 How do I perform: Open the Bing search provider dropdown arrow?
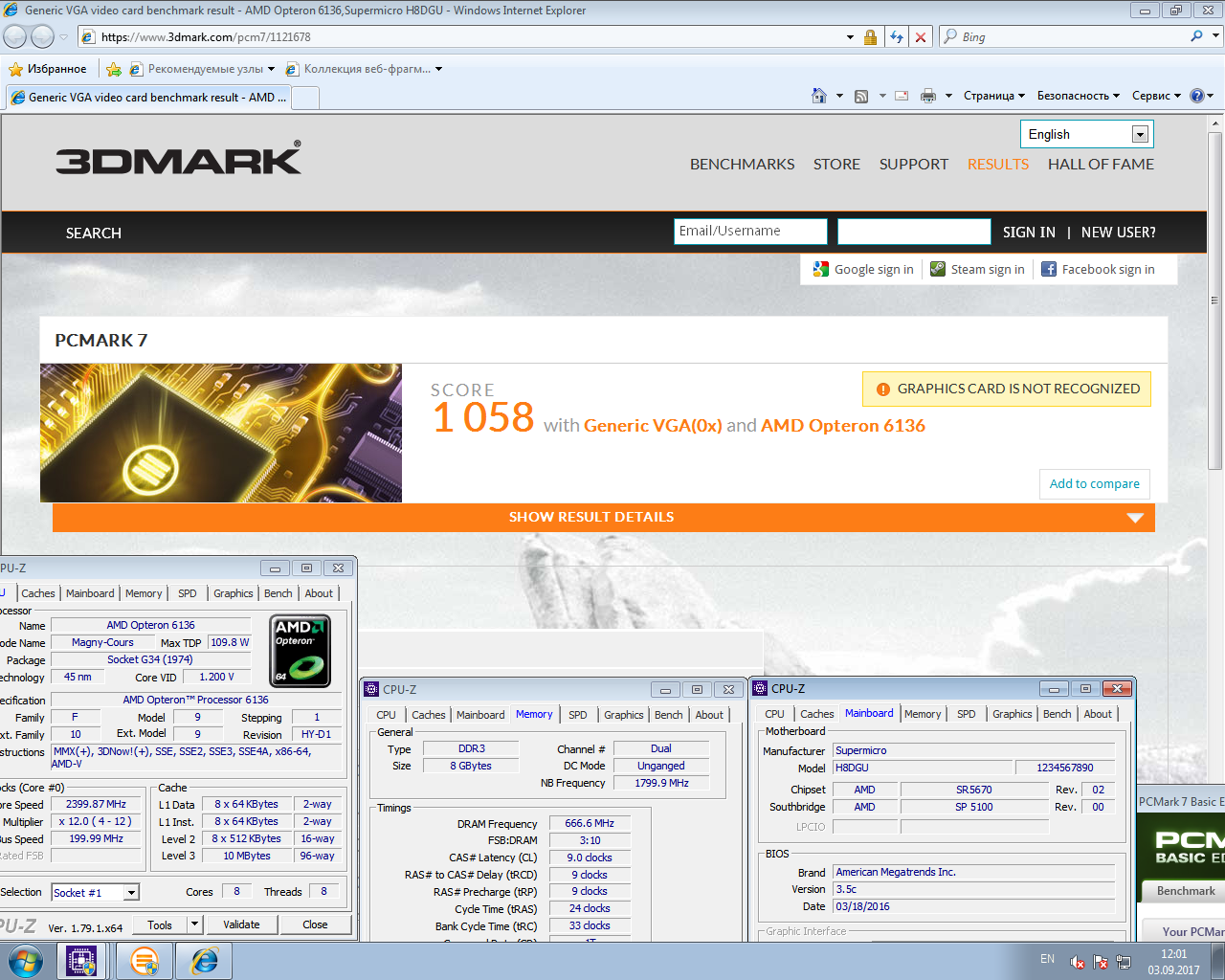[x=1215, y=36]
